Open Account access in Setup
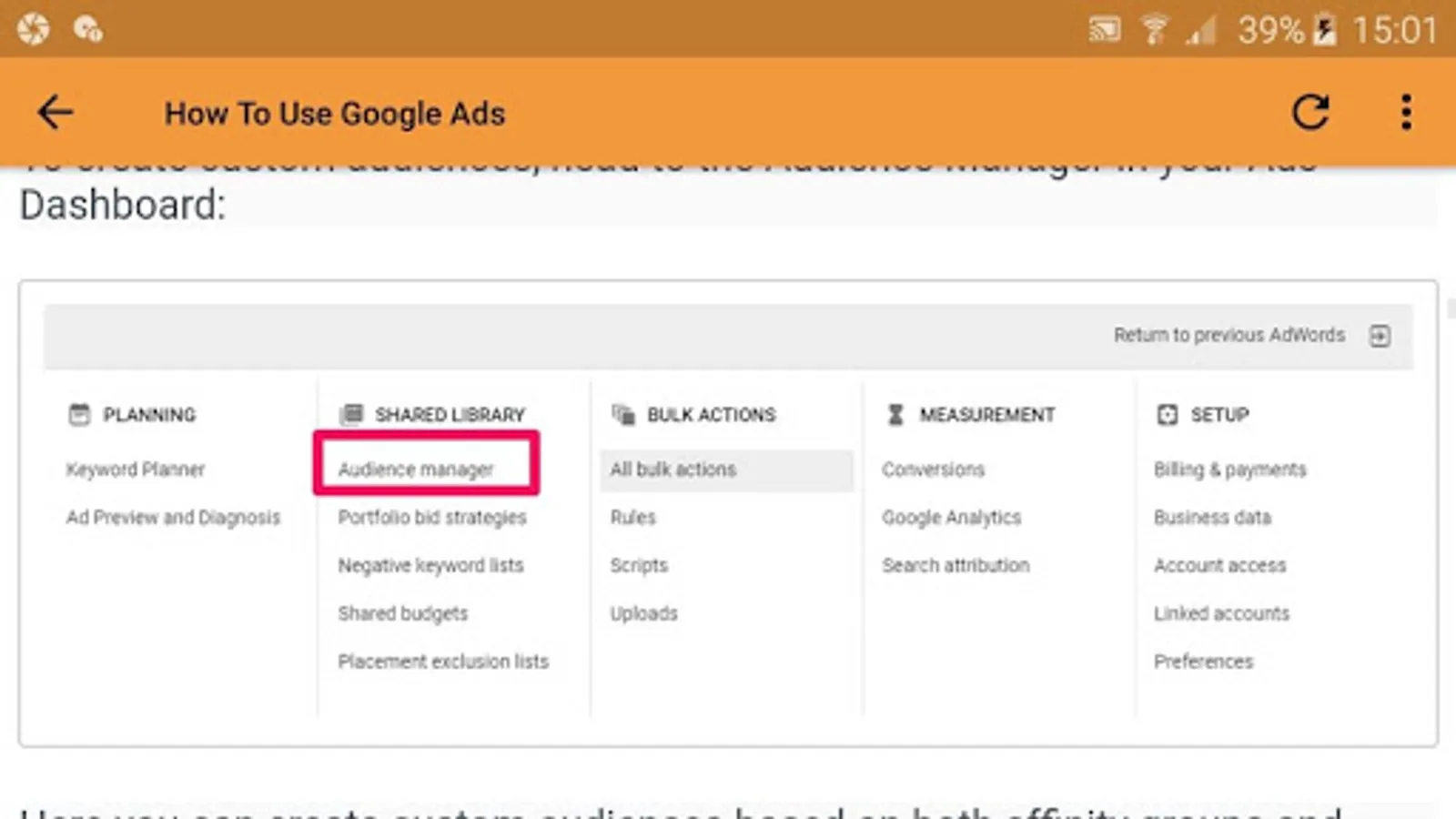 tap(1219, 566)
